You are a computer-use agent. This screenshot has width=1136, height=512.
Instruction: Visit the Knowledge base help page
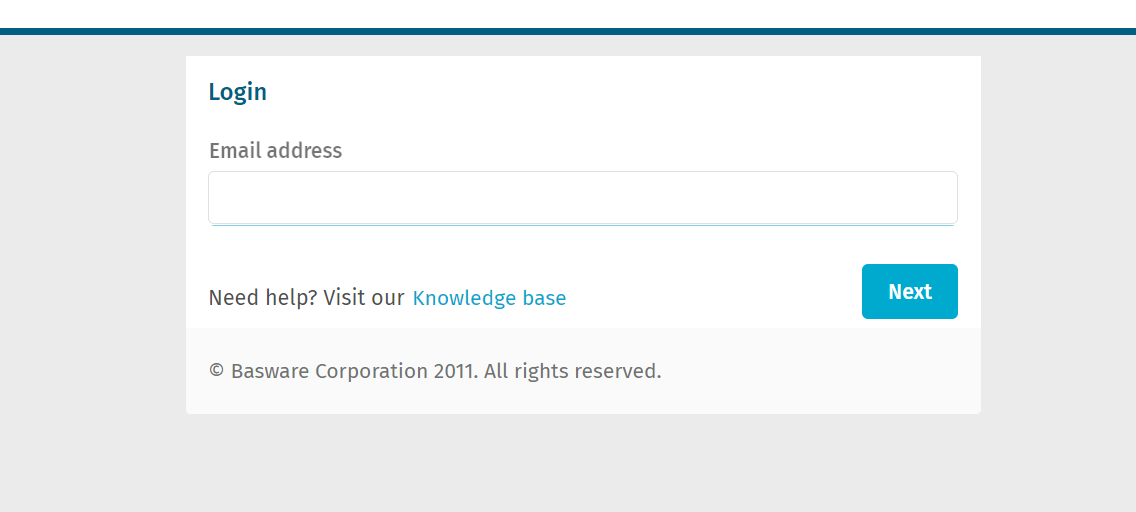tap(489, 298)
